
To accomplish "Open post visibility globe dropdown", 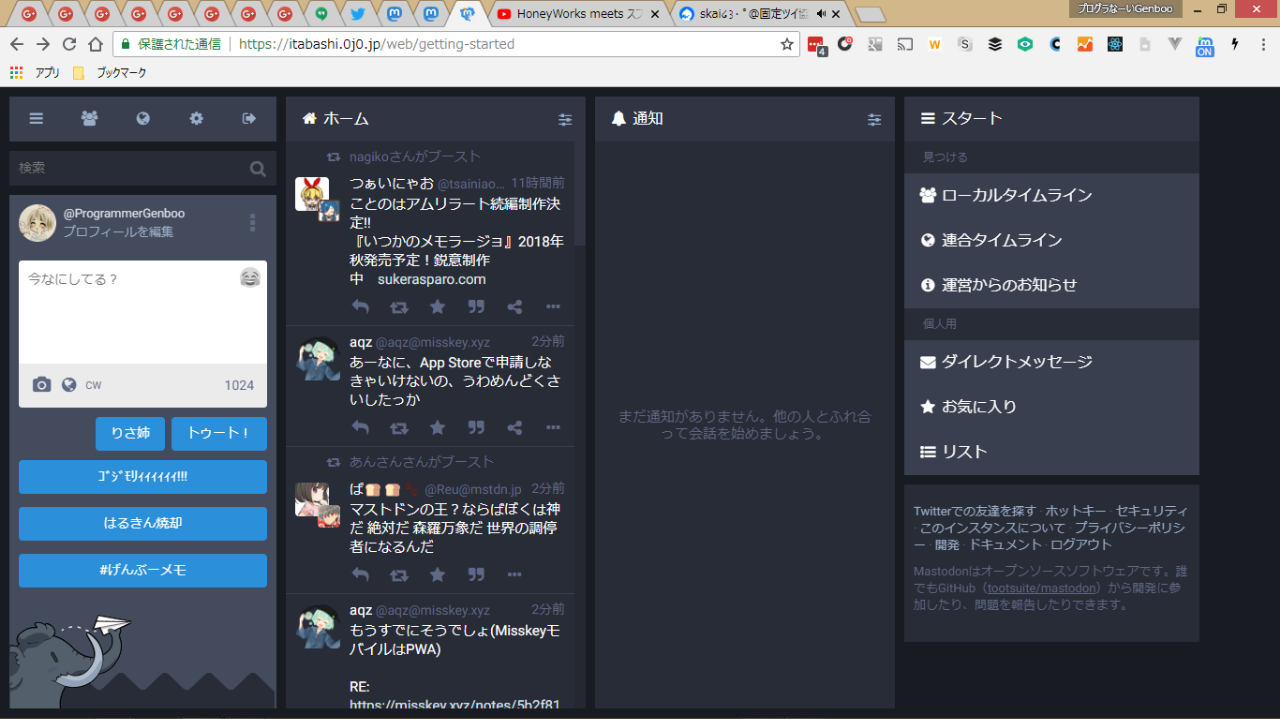I will (x=69, y=385).
